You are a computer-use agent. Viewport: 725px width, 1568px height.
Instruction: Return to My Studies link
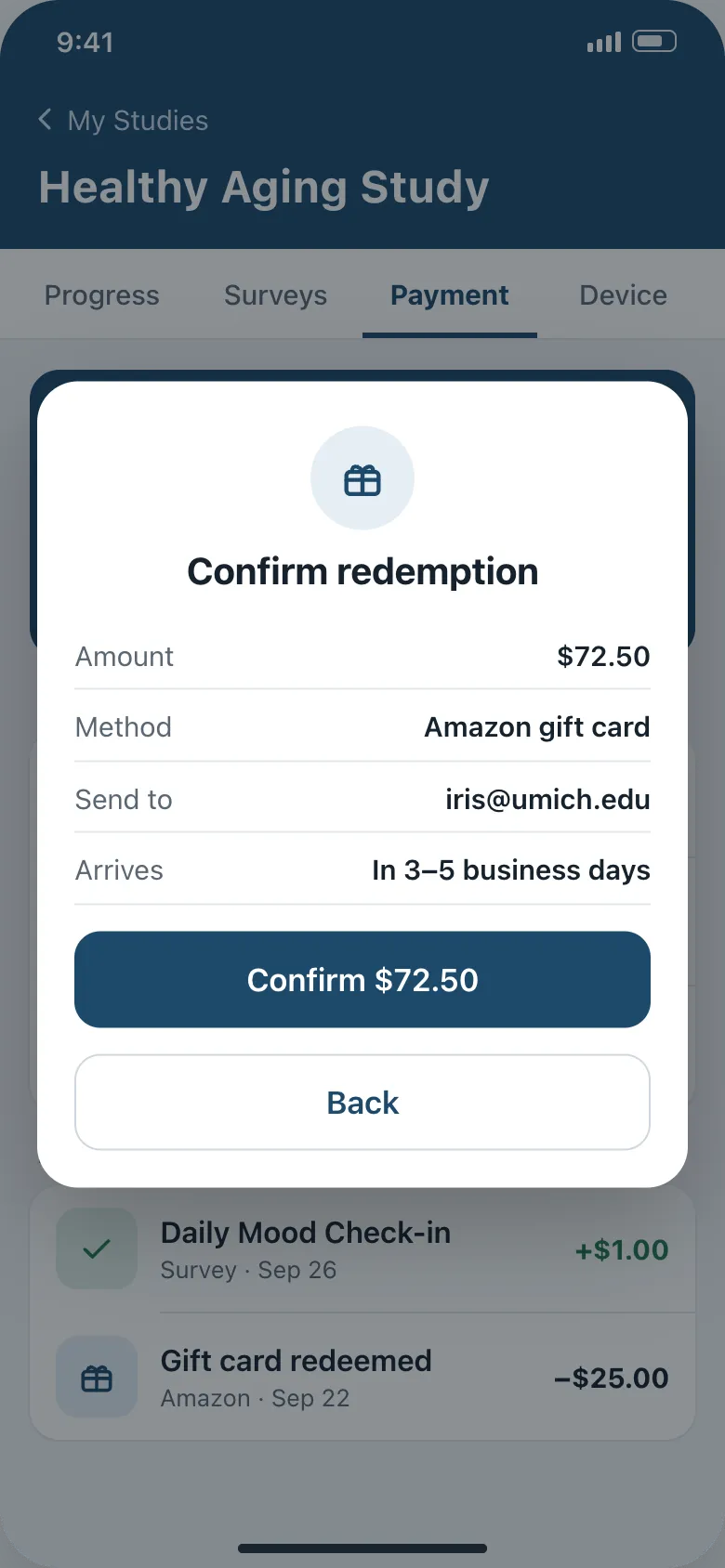[138, 121]
